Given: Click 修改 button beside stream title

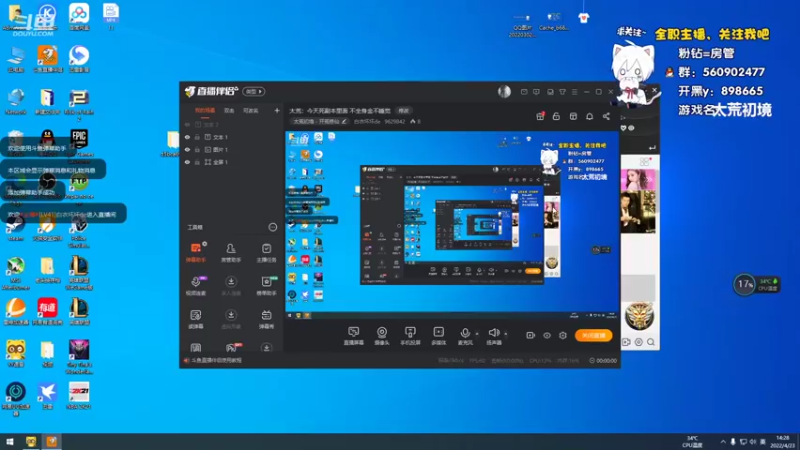Looking at the screenshot, I should point(404,111).
